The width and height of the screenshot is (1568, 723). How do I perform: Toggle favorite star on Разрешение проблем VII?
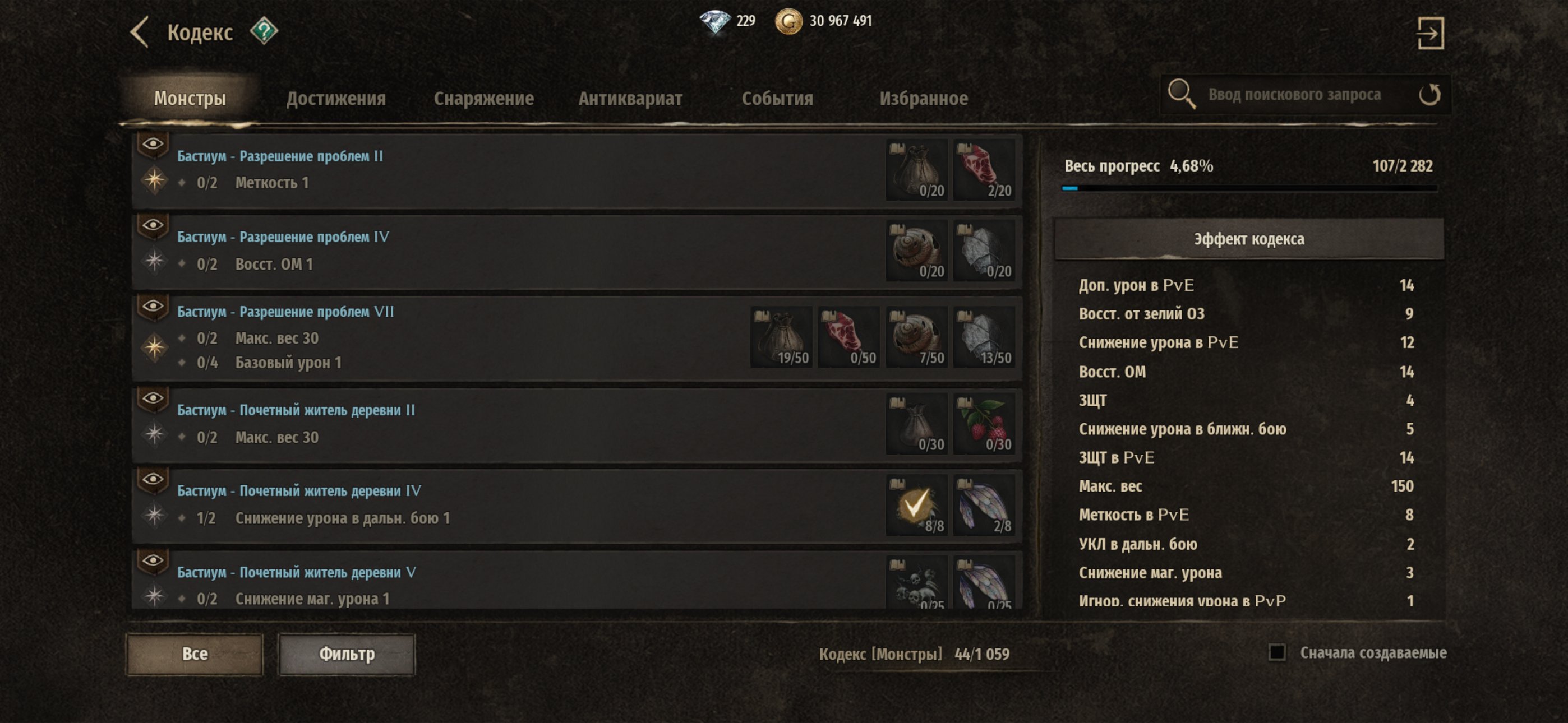click(154, 347)
